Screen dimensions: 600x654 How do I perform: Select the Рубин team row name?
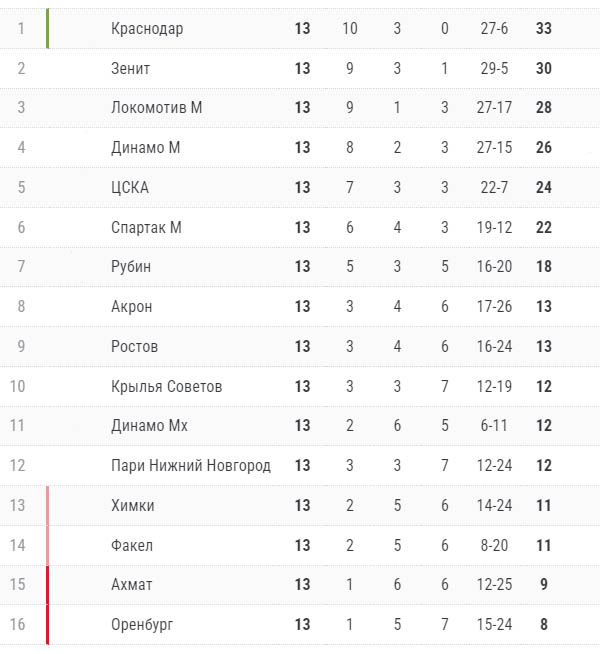(x=131, y=267)
